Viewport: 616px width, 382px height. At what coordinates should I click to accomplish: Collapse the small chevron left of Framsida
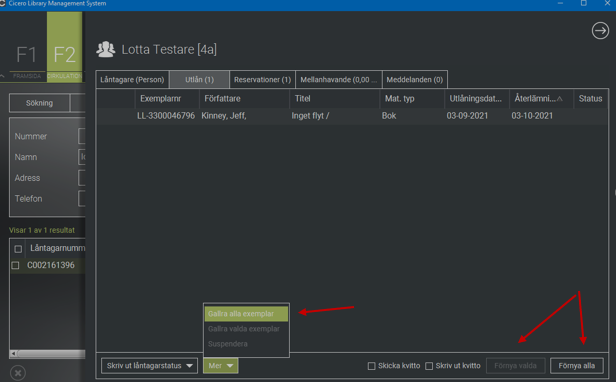point(2,76)
